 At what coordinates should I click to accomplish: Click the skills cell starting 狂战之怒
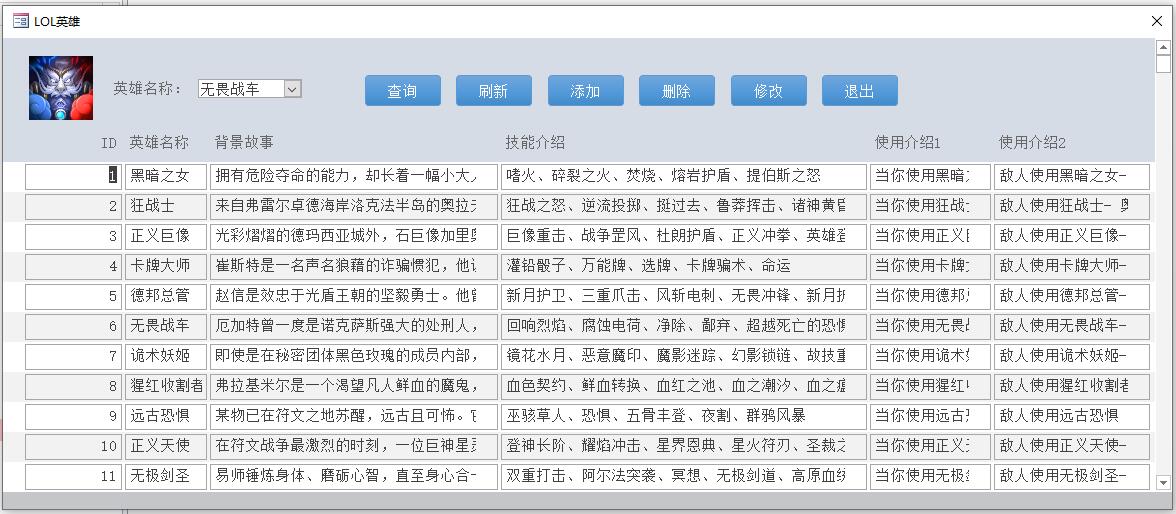[x=684, y=206]
